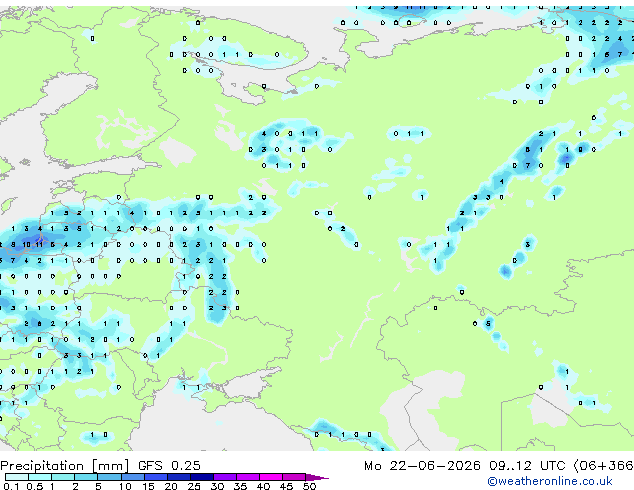634x490 pixels.
Task: Click the '30' legend scale label
Action: pos(217,486)
